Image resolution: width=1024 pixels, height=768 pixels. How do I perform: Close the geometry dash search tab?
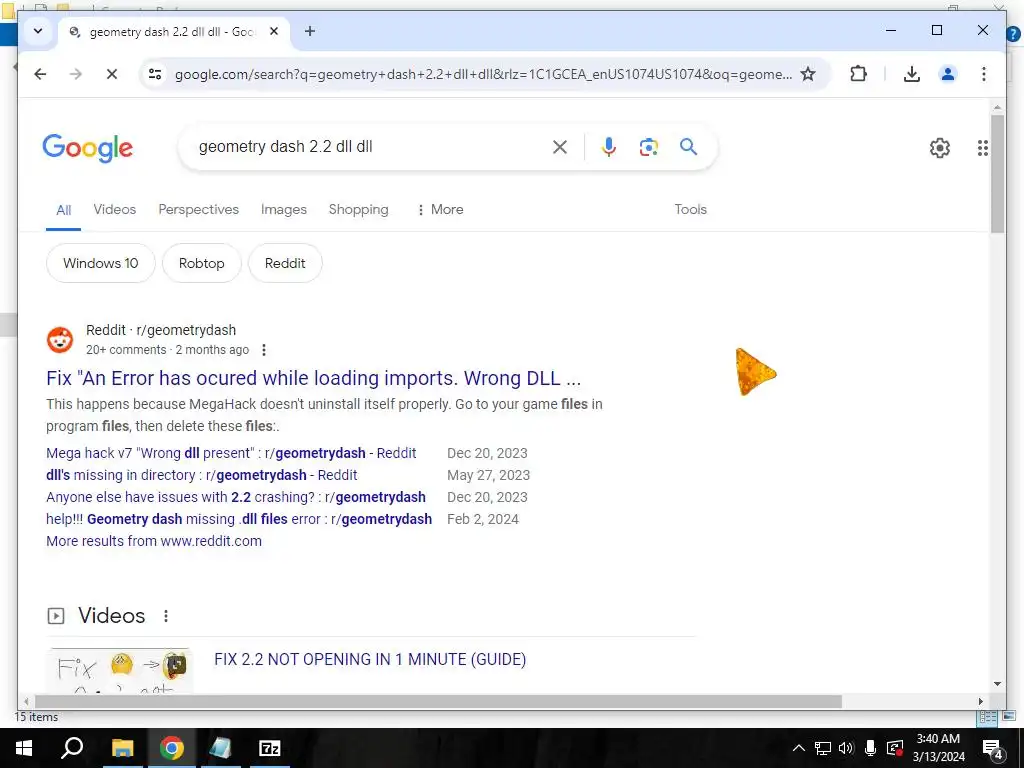tap(274, 31)
